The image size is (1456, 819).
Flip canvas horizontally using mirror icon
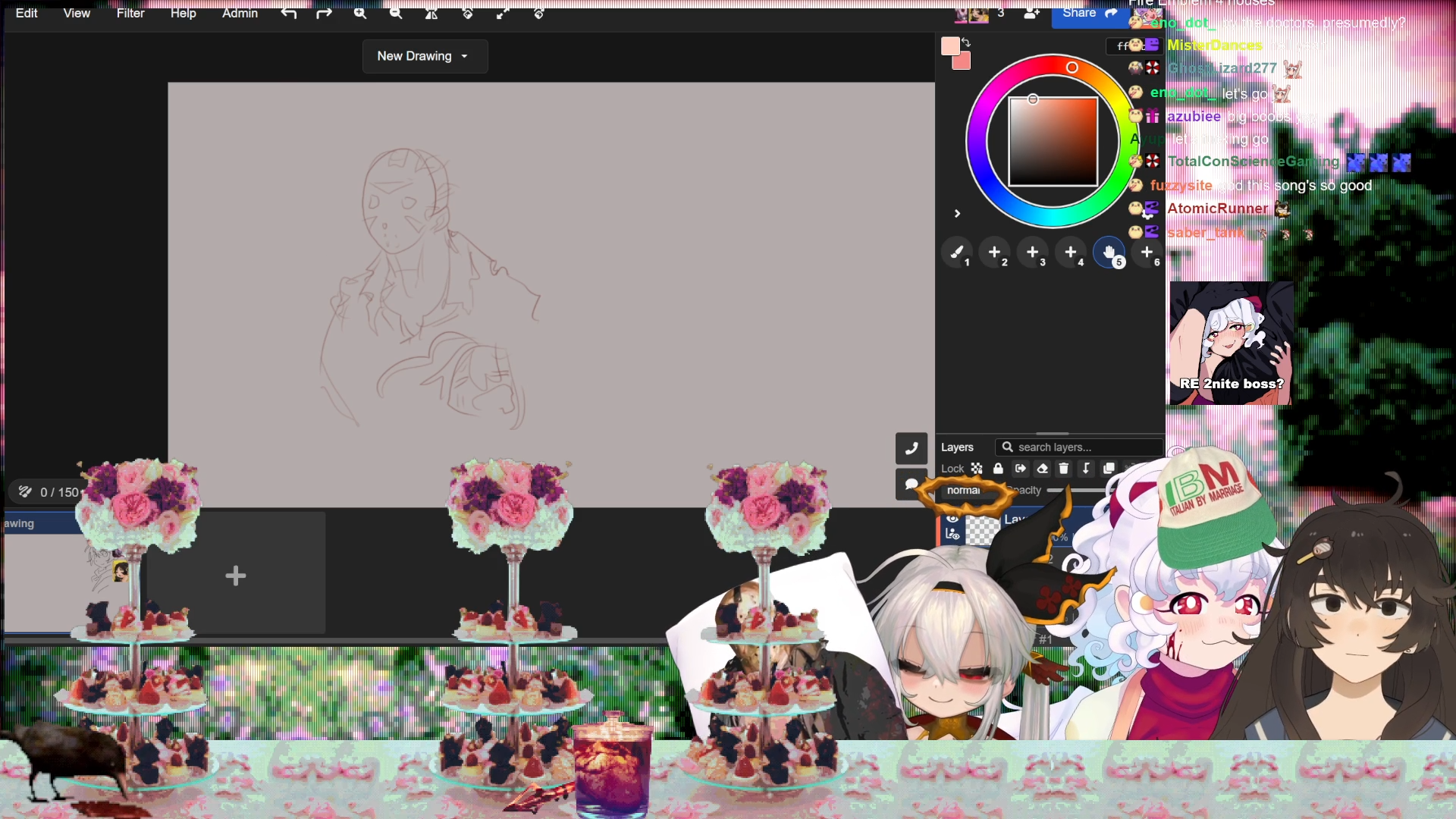click(x=431, y=13)
